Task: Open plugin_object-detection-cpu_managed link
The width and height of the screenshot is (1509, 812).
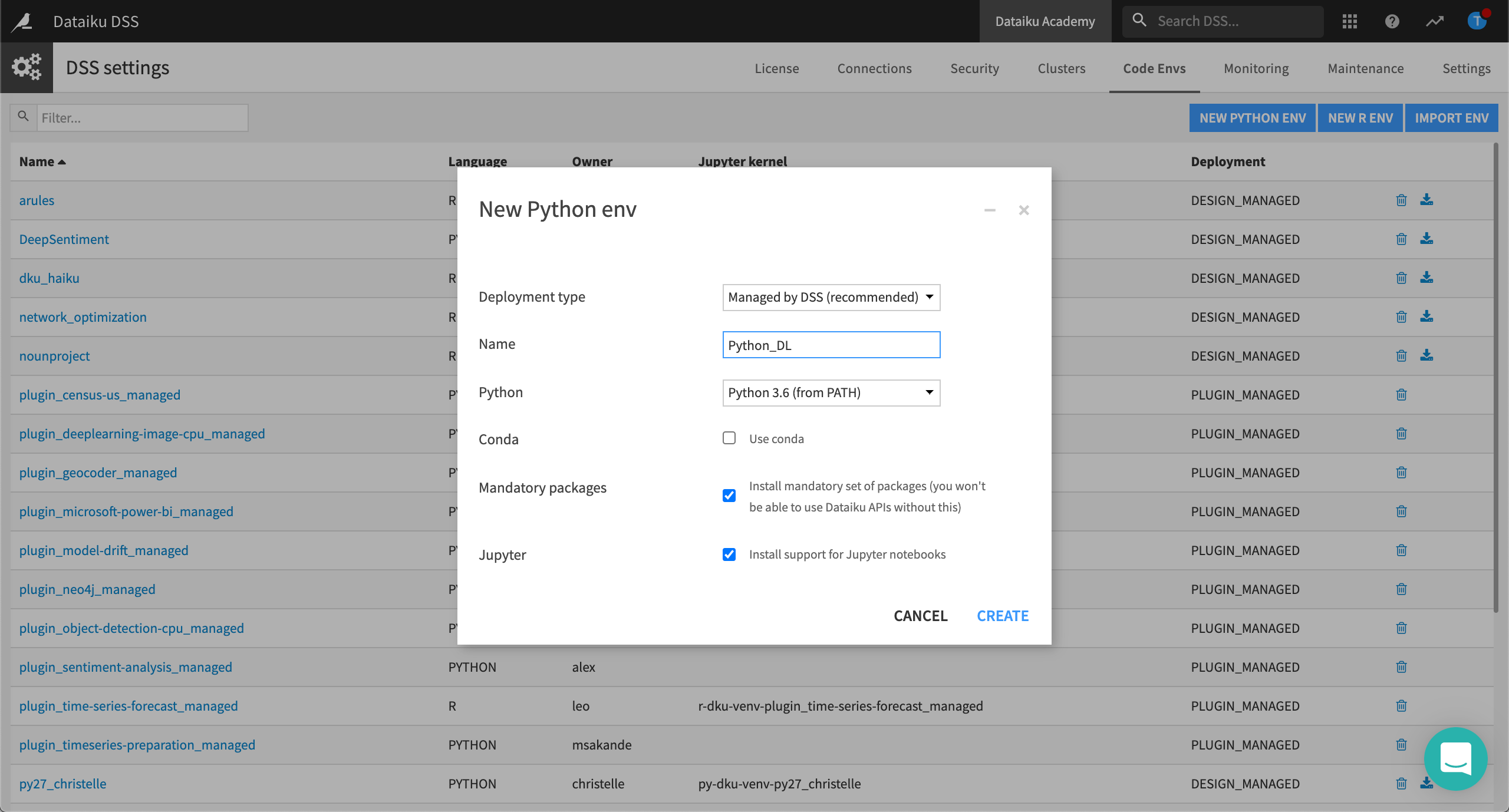Action: coord(131,628)
